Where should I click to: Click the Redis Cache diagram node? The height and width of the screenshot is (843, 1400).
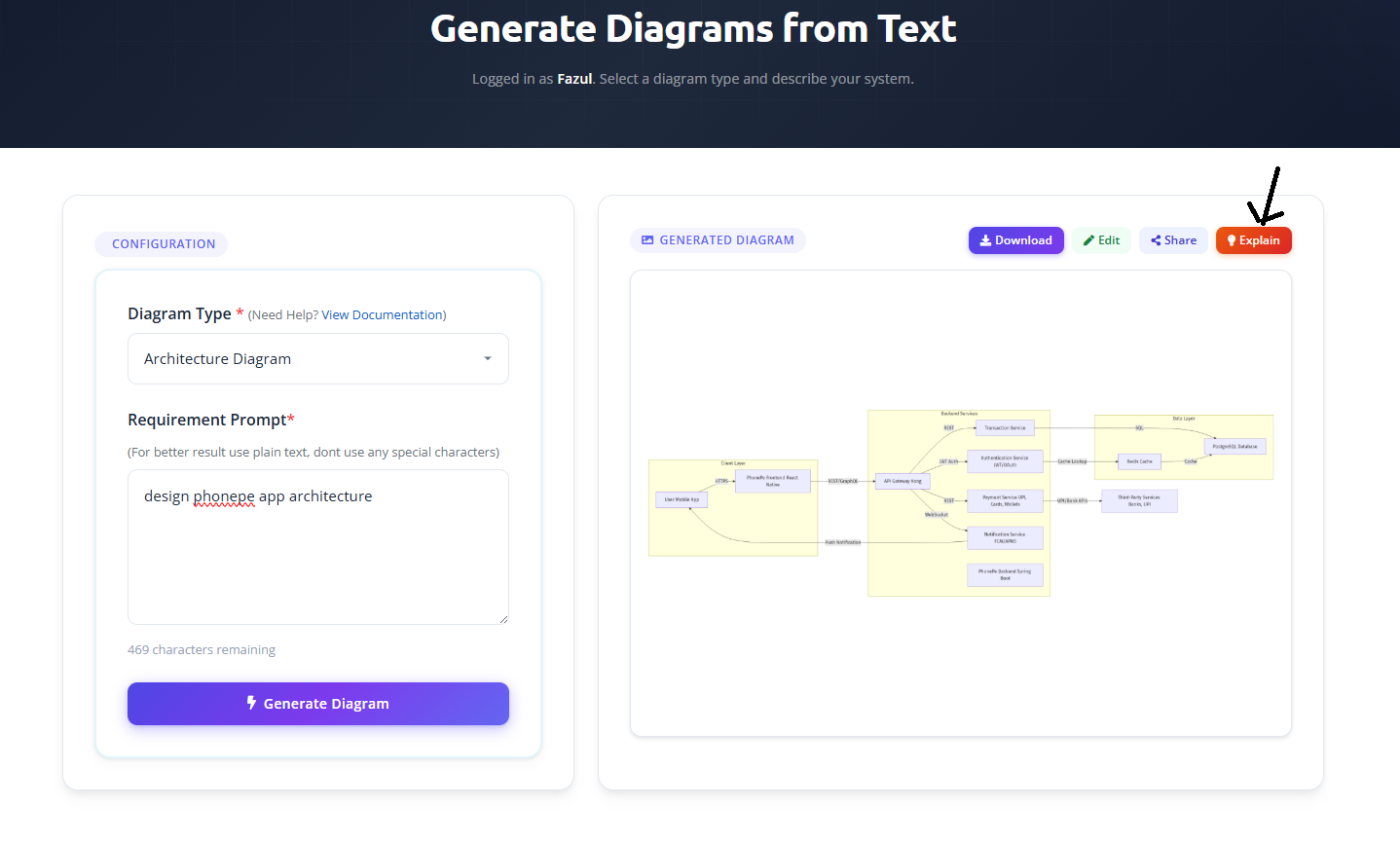point(1139,461)
